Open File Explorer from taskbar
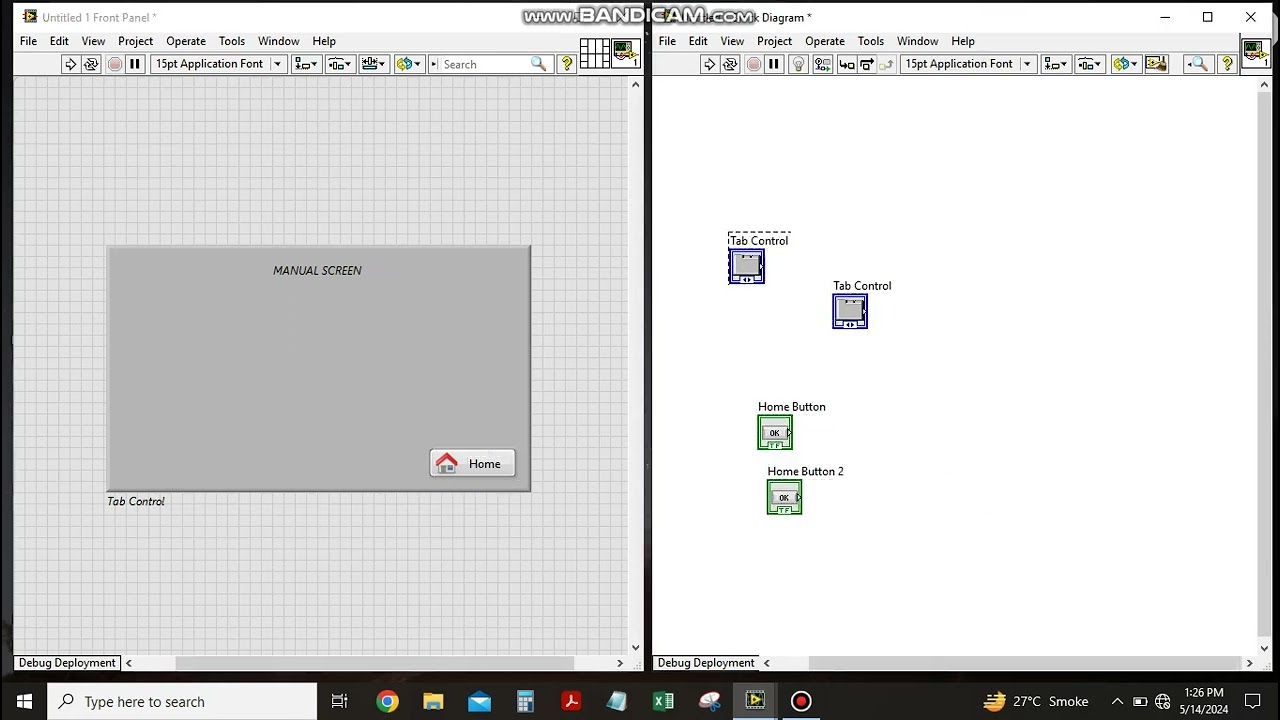Viewport: 1280px width, 720px height. click(433, 701)
